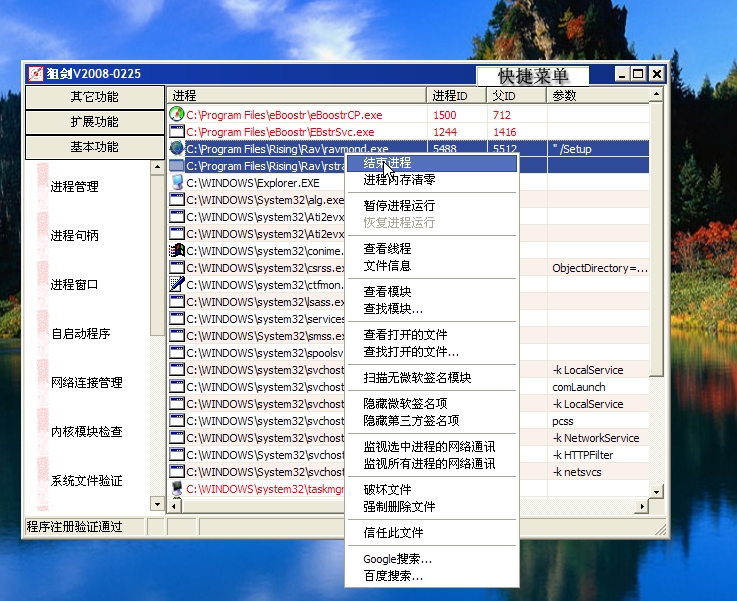Screen dimensions: 737x601
Task: Open the 扩展功能 panel button
Action: (x=94, y=122)
